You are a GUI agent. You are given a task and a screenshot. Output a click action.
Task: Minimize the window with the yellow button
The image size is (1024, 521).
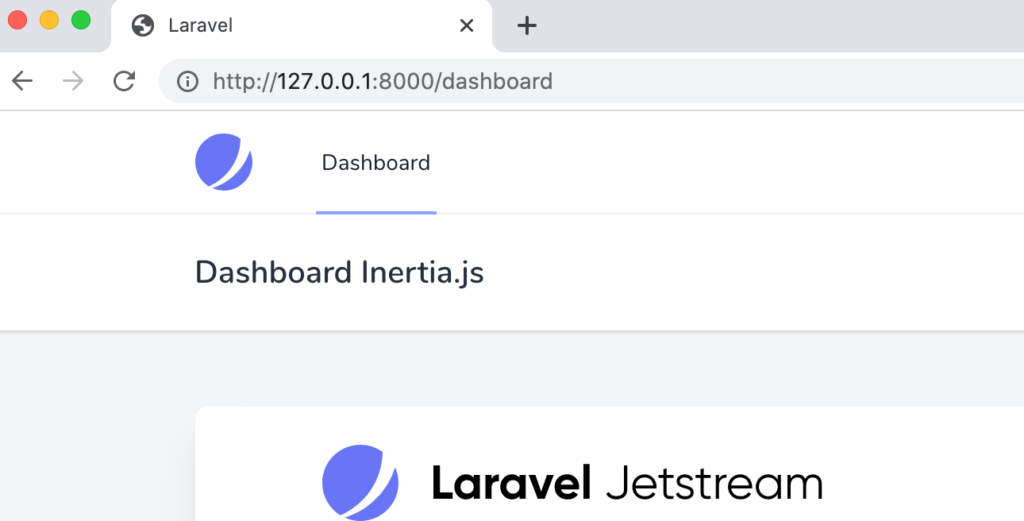[x=49, y=20]
